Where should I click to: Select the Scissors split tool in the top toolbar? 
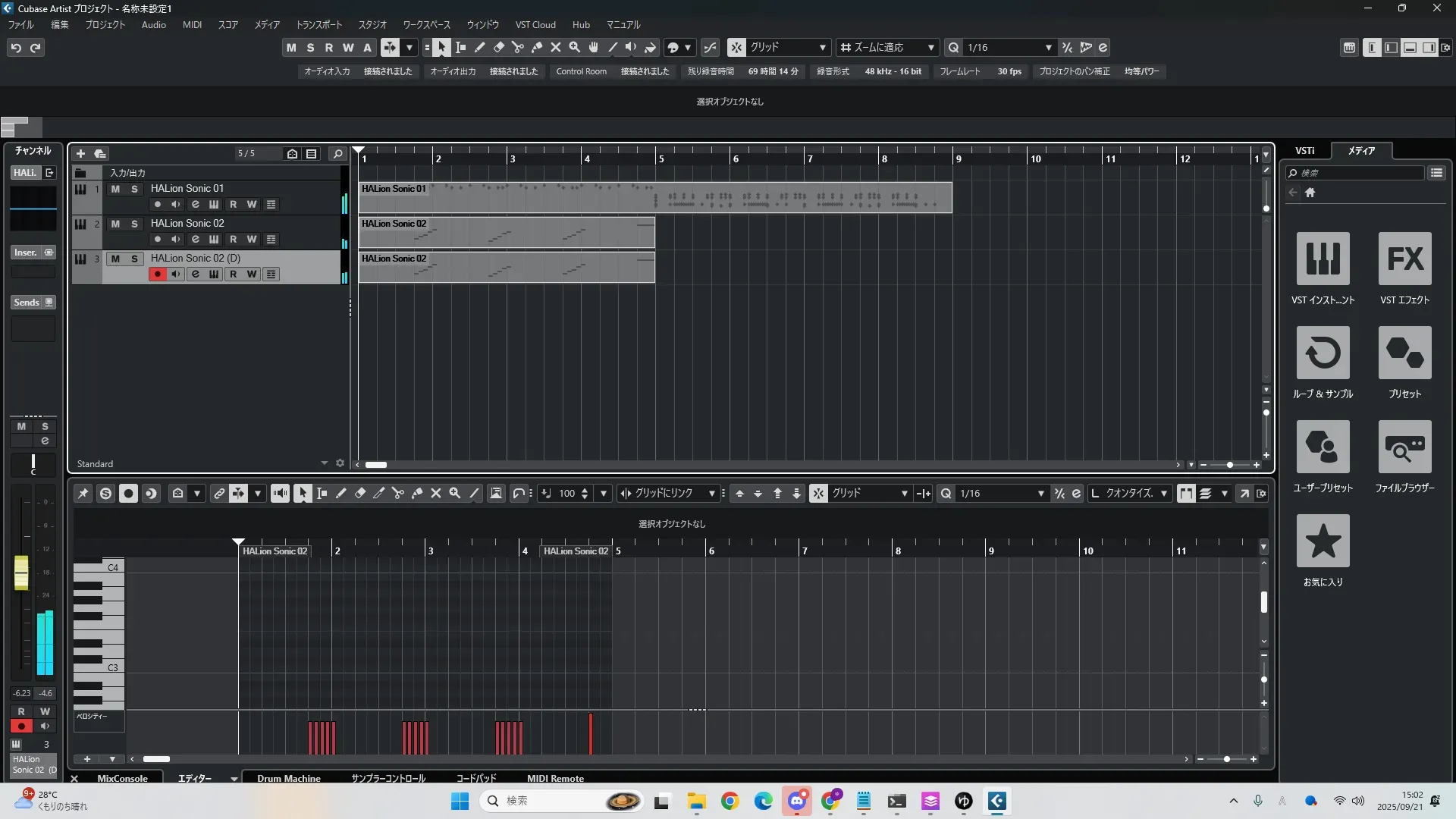tap(518, 48)
